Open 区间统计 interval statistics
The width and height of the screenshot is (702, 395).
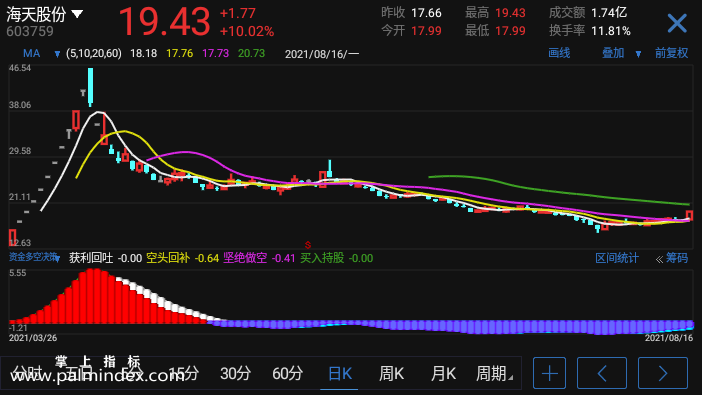[x=616, y=258]
